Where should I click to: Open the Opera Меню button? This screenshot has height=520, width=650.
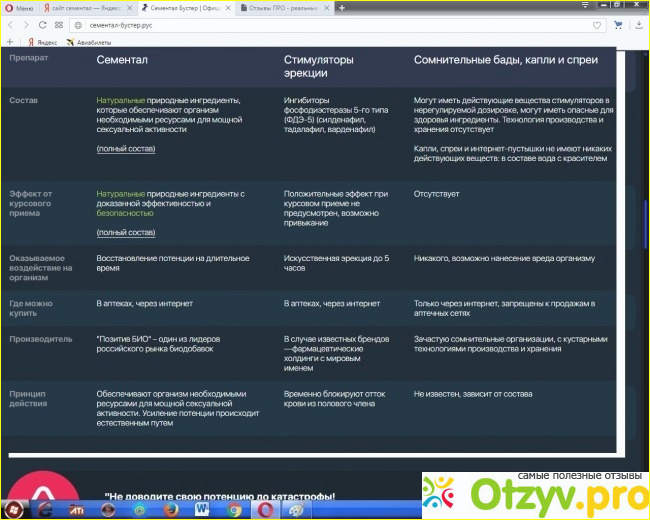coord(20,7)
